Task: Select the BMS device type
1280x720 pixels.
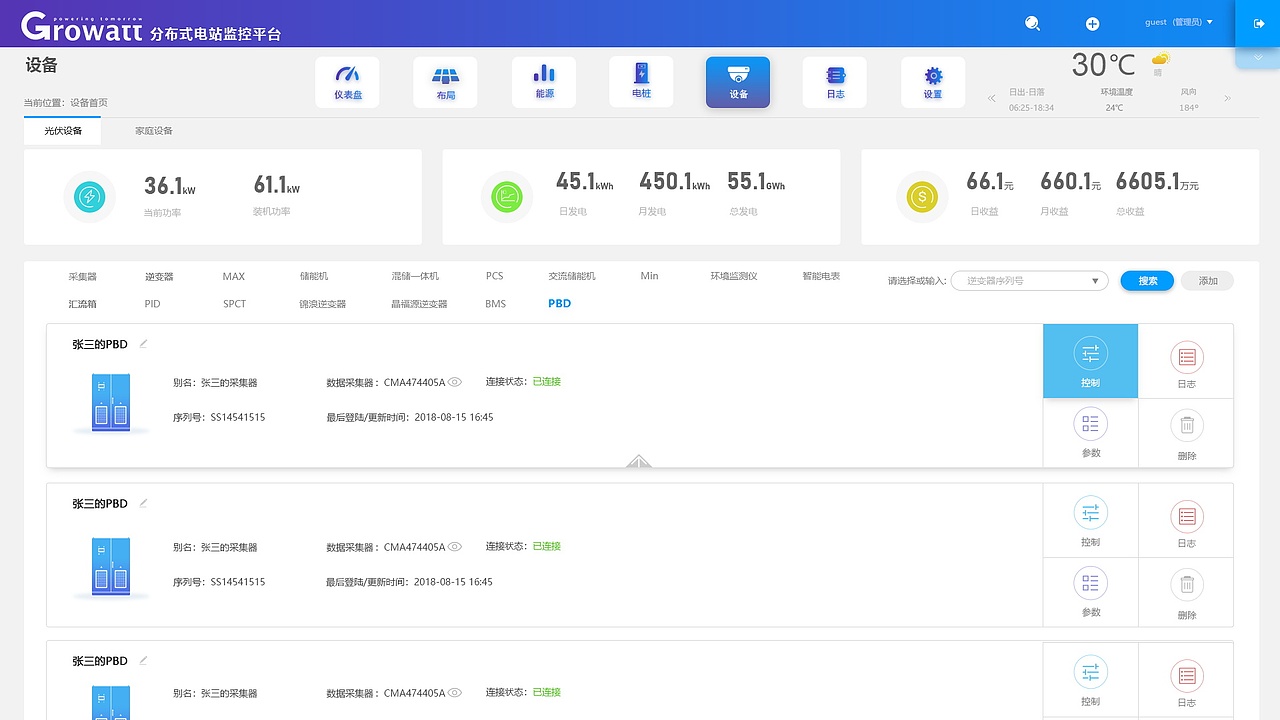Action: click(x=496, y=304)
